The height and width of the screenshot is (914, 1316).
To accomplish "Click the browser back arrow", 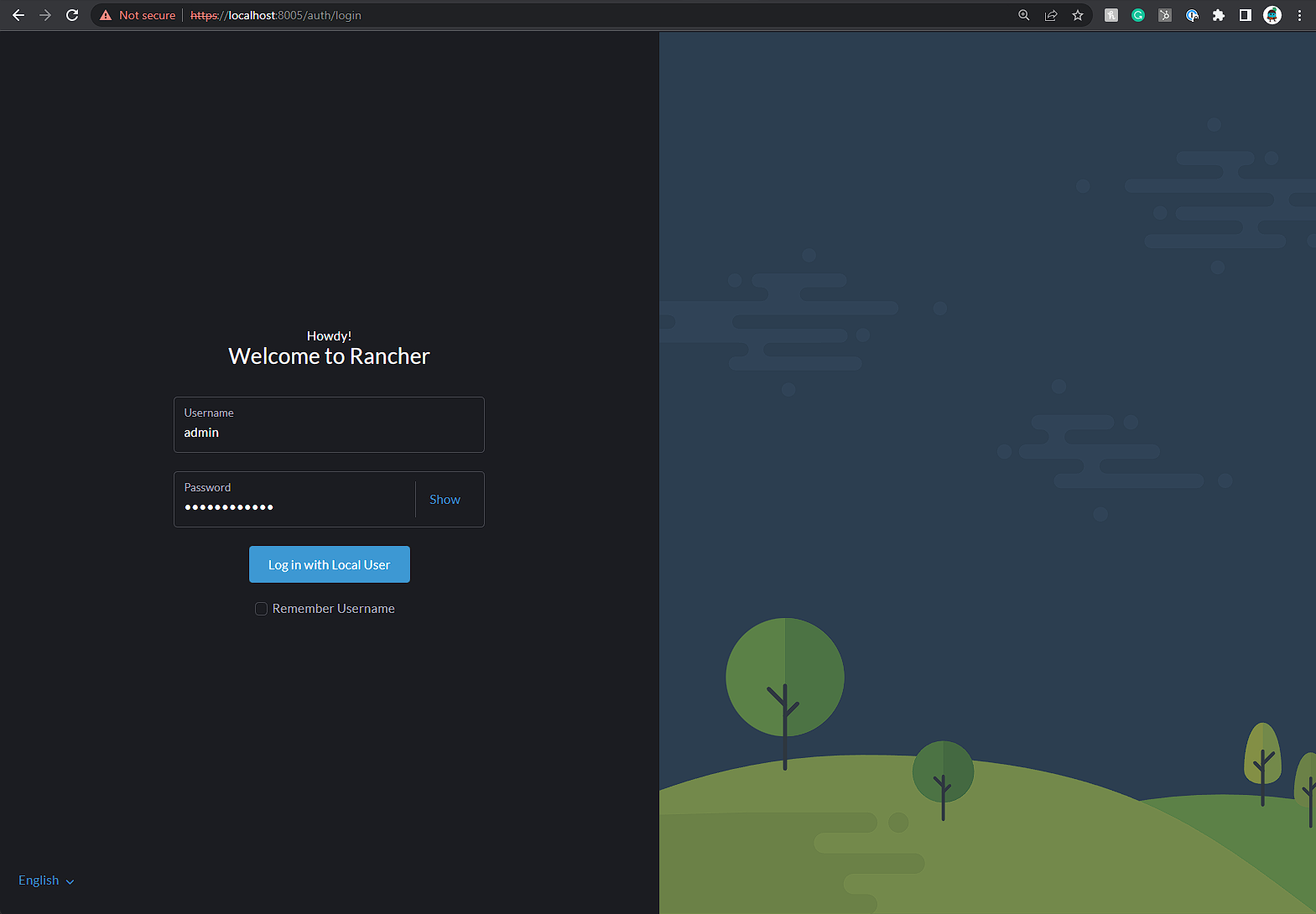I will click(x=18, y=15).
